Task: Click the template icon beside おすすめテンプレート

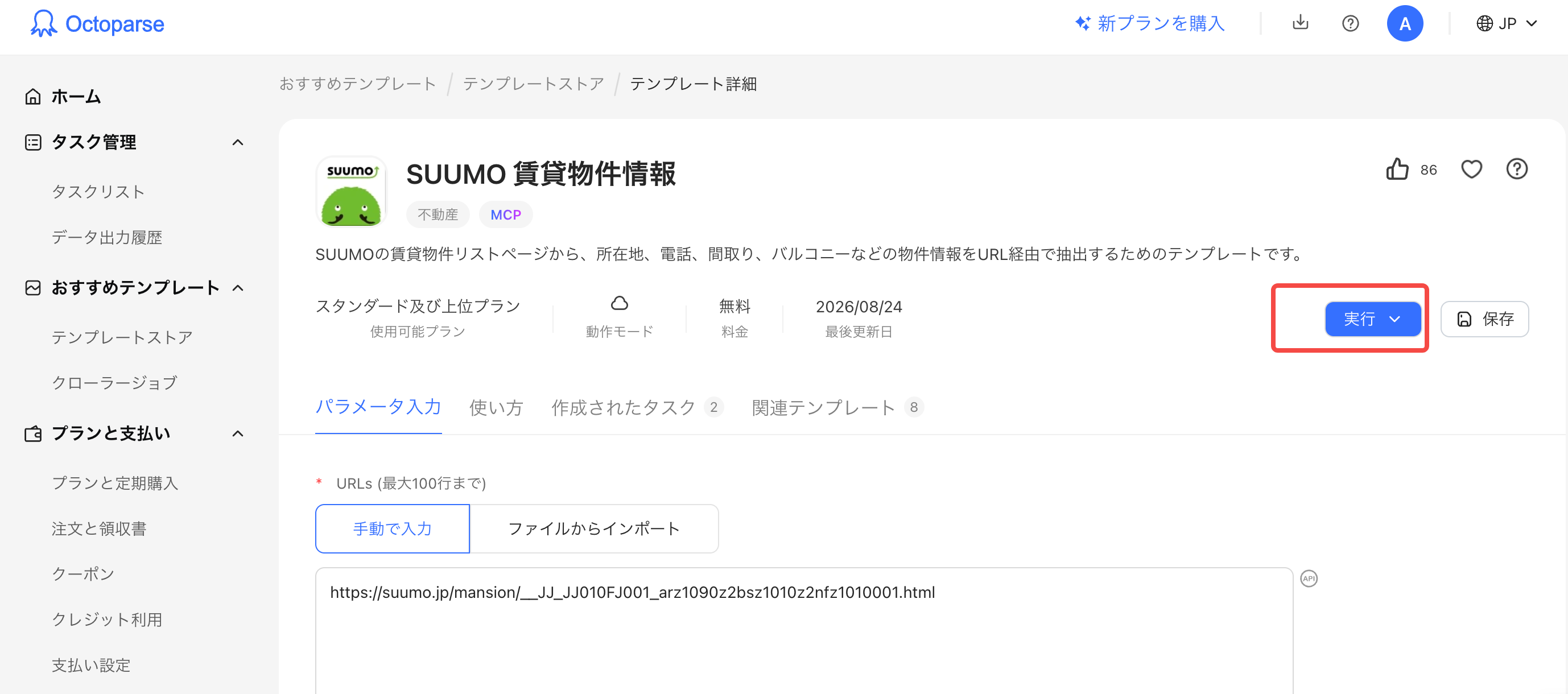Action: (x=33, y=288)
